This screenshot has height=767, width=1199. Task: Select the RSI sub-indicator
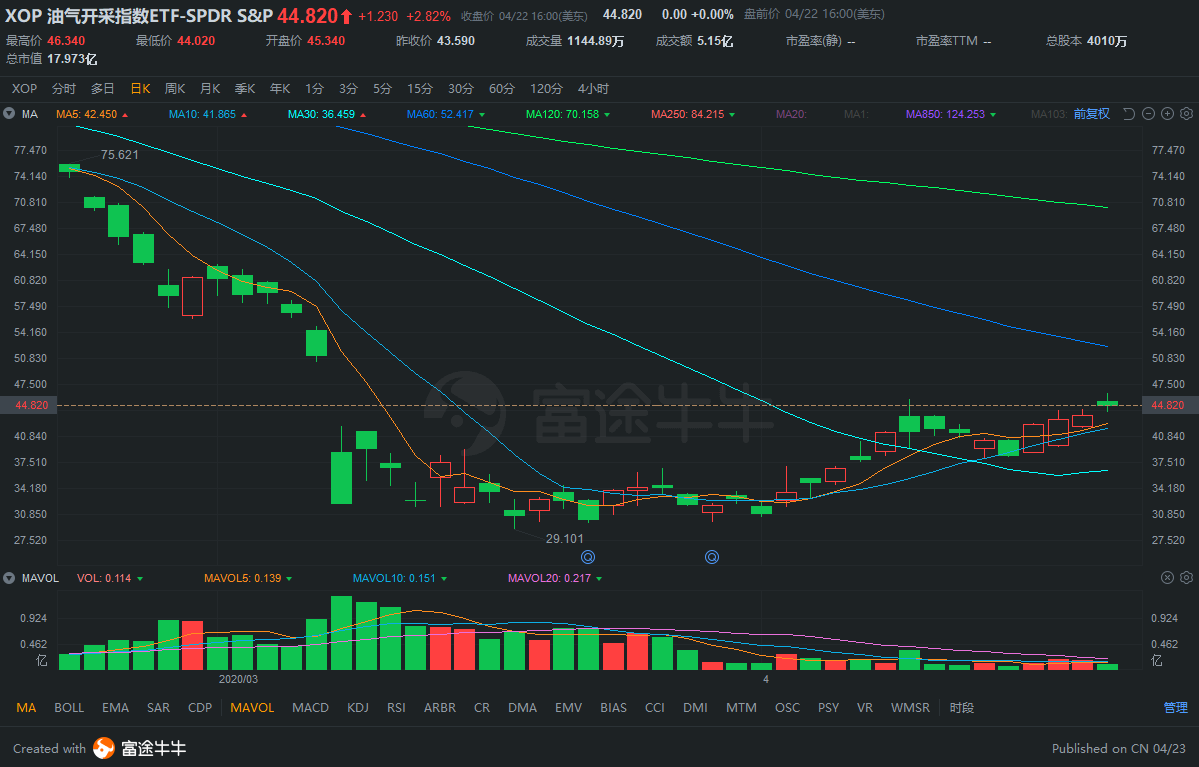396,707
